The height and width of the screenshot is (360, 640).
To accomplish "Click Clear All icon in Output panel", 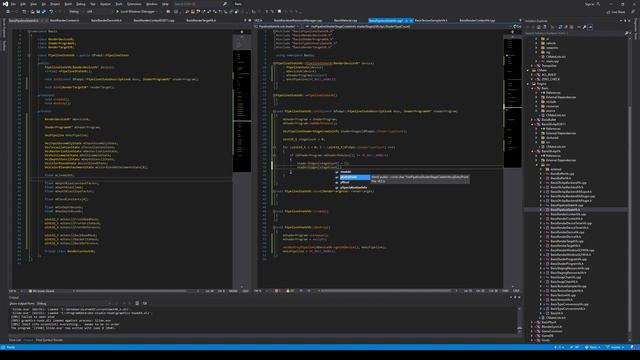I will tap(137, 303).
